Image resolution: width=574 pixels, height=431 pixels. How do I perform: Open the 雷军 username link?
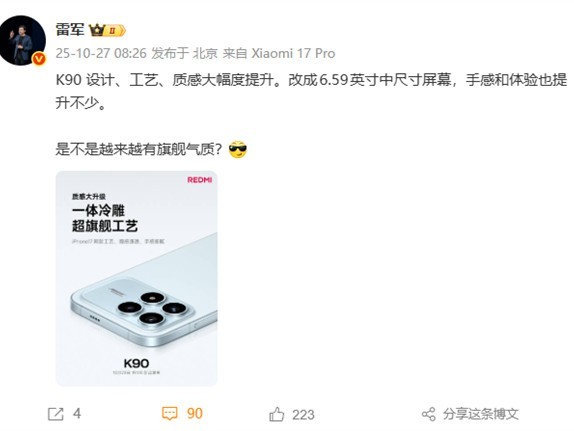point(70,29)
